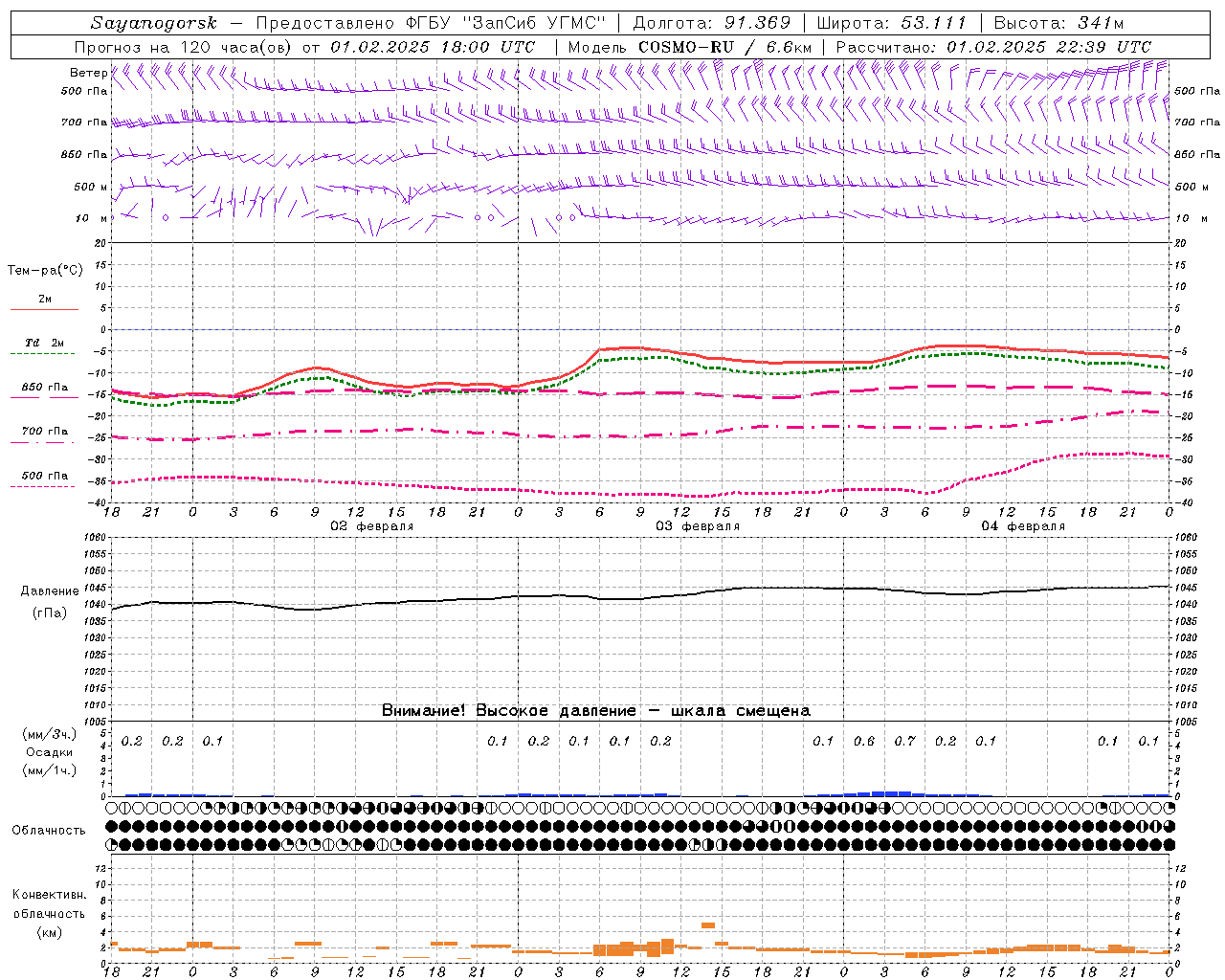The height and width of the screenshot is (980, 1225).
Task: Click the Давление pressure panel label
Action: [50, 591]
